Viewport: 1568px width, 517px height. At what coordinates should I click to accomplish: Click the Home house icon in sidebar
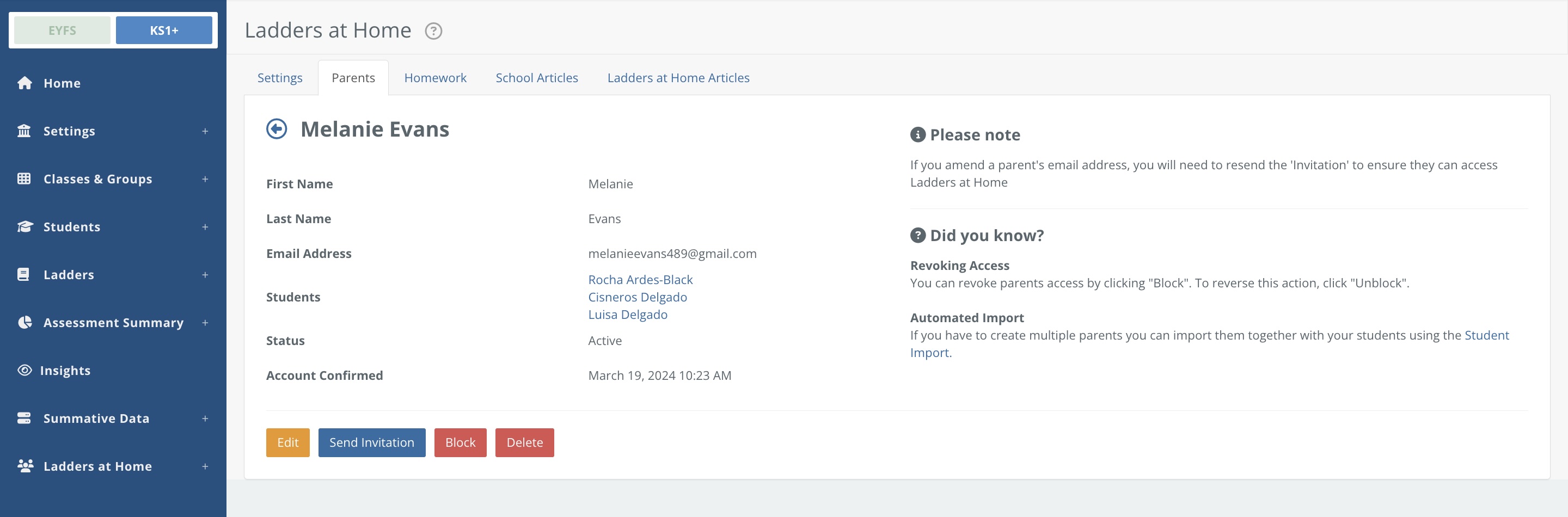coord(24,83)
